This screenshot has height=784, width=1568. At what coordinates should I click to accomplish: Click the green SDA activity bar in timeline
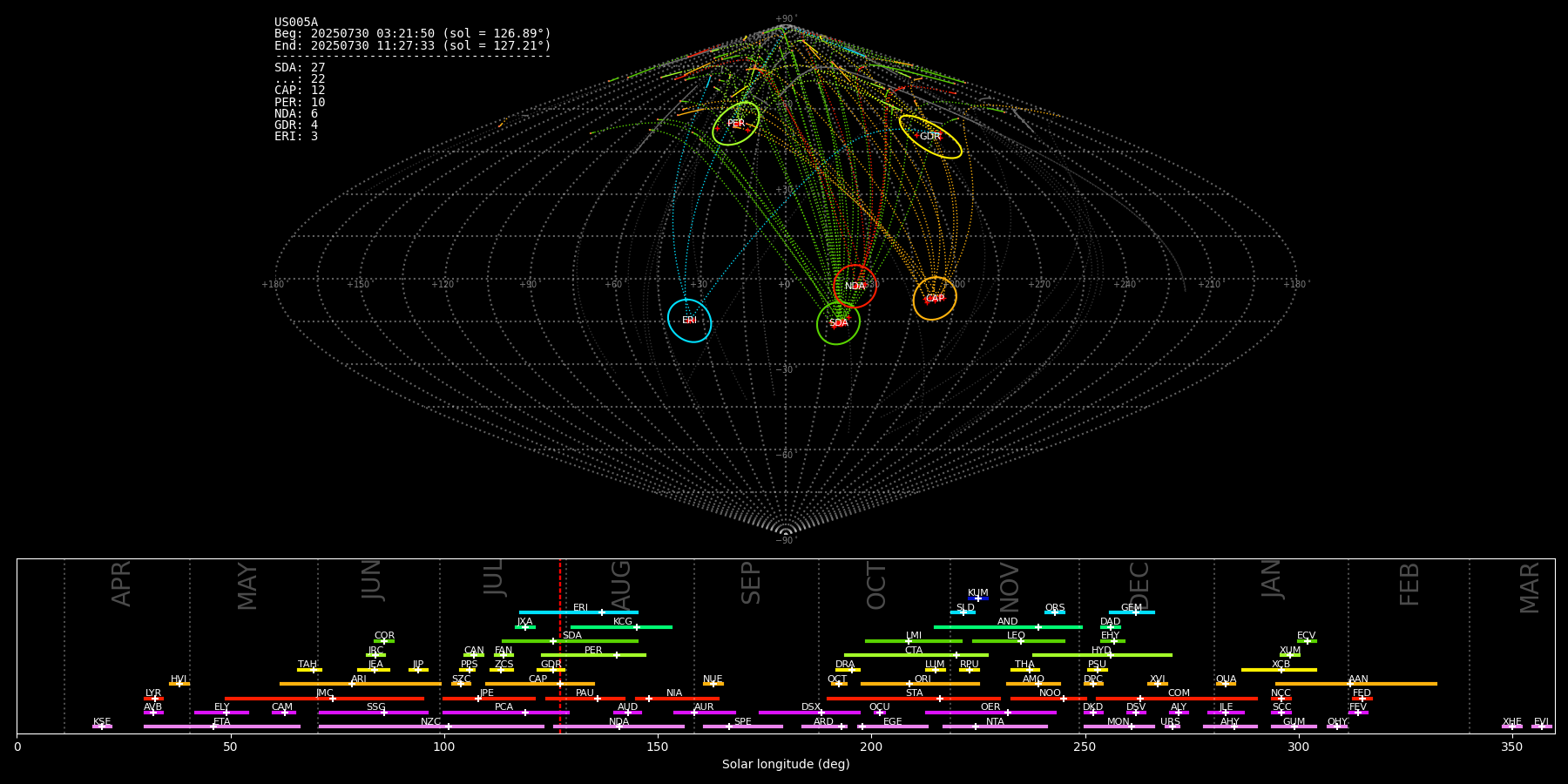570,641
